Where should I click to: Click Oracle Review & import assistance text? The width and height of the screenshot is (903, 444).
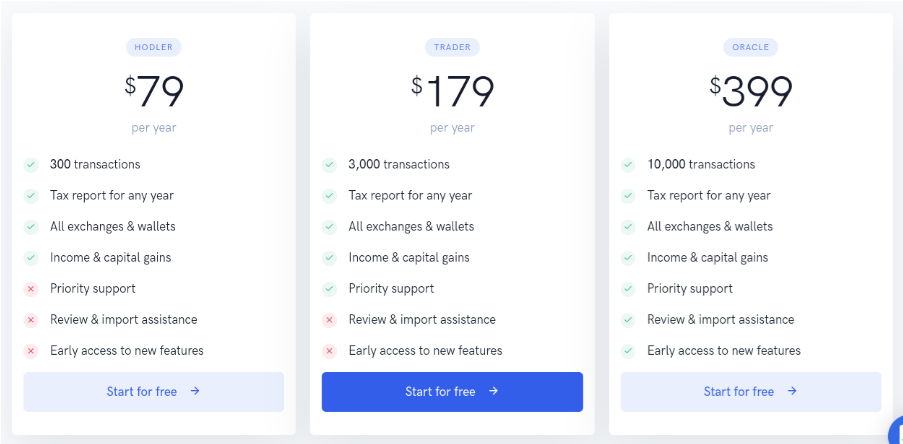pos(720,320)
